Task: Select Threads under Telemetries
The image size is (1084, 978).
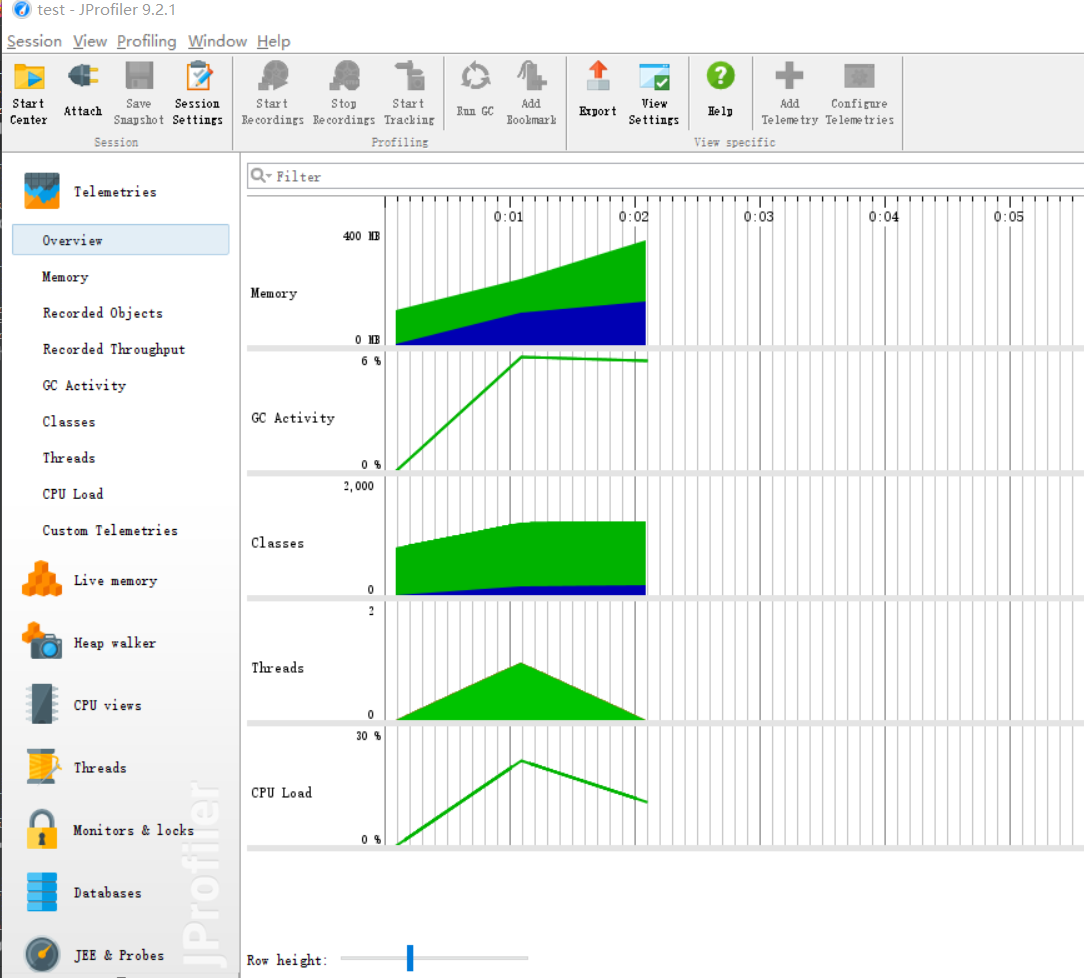Action: click(x=68, y=458)
